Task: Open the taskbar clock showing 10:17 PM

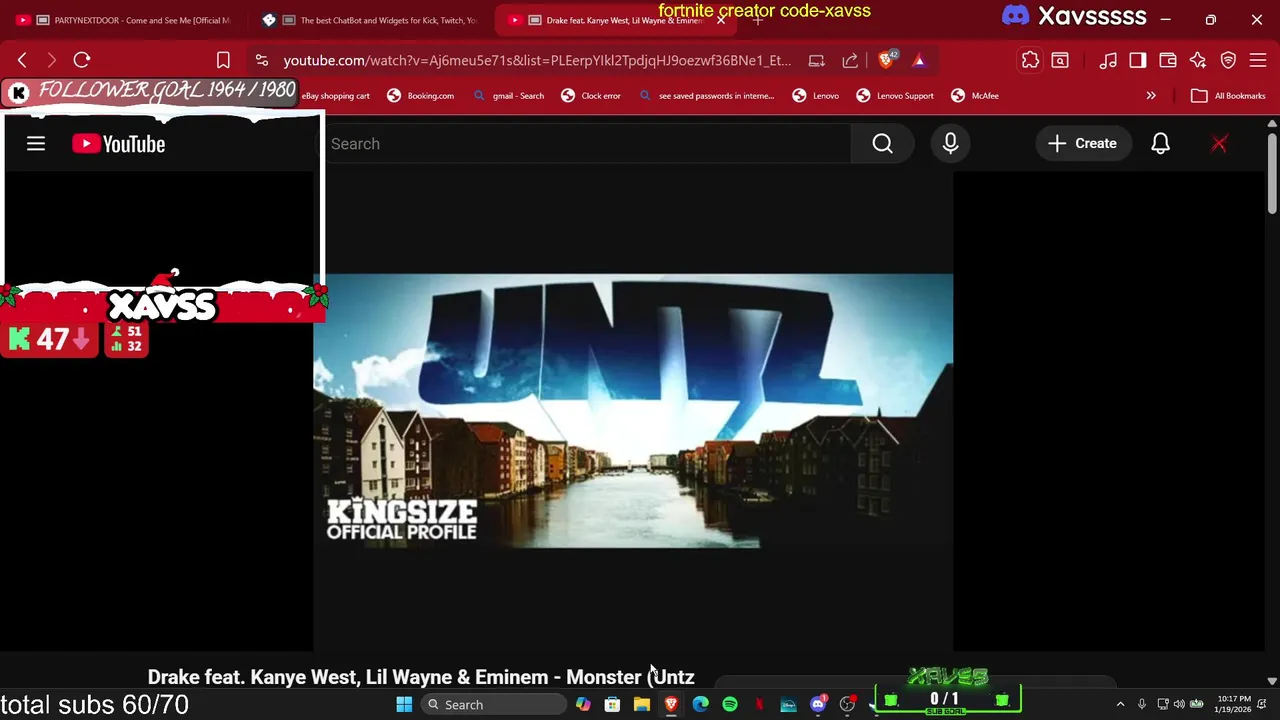Action: pyautogui.click(x=1234, y=704)
